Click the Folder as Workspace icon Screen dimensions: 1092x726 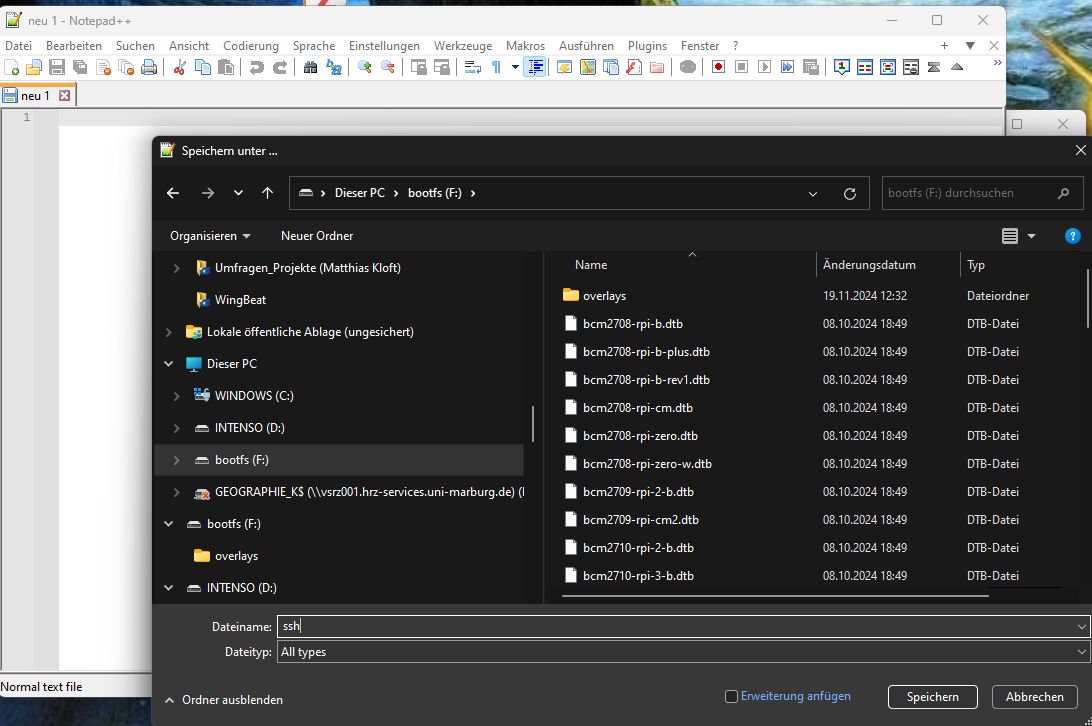657,68
